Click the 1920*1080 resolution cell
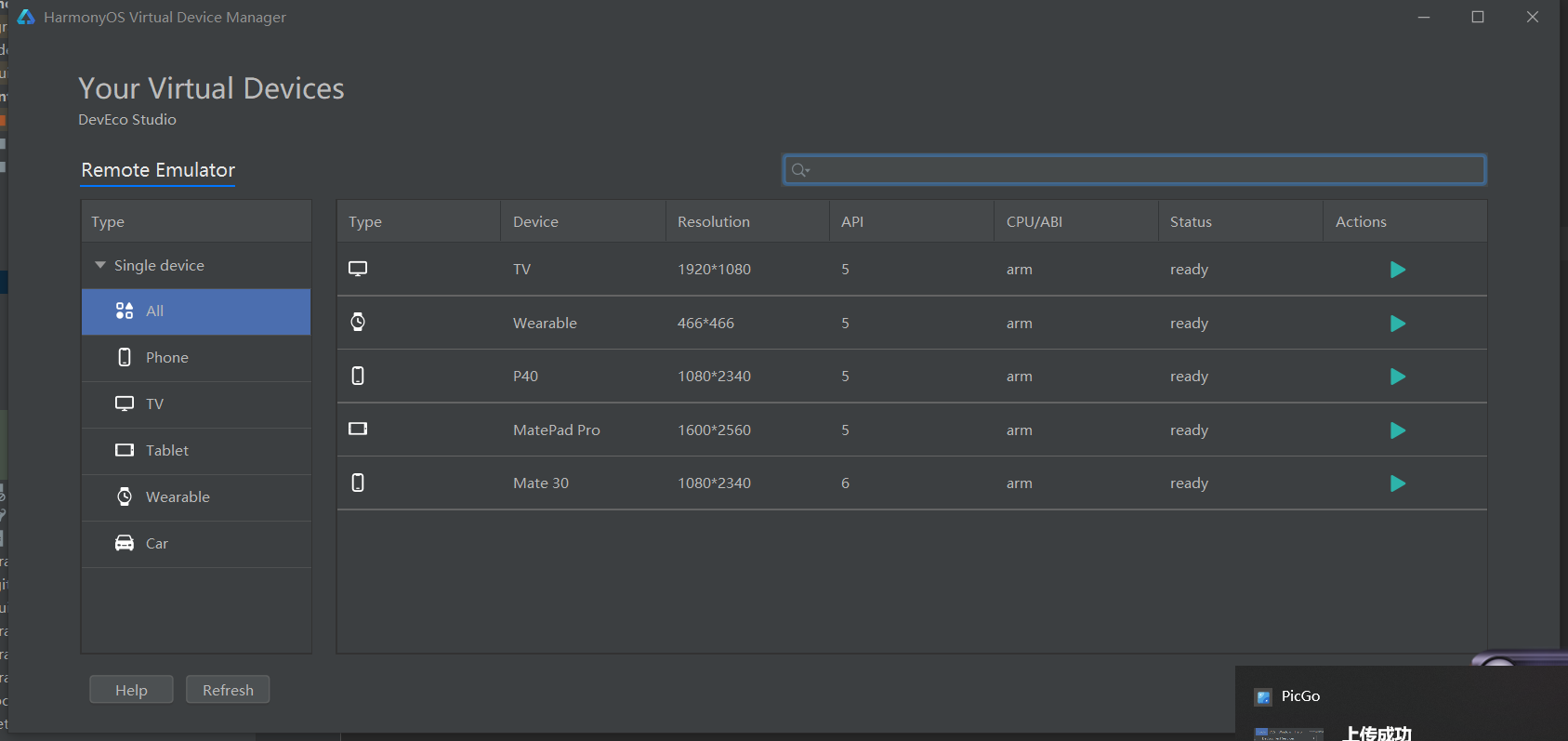 coord(714,270)
